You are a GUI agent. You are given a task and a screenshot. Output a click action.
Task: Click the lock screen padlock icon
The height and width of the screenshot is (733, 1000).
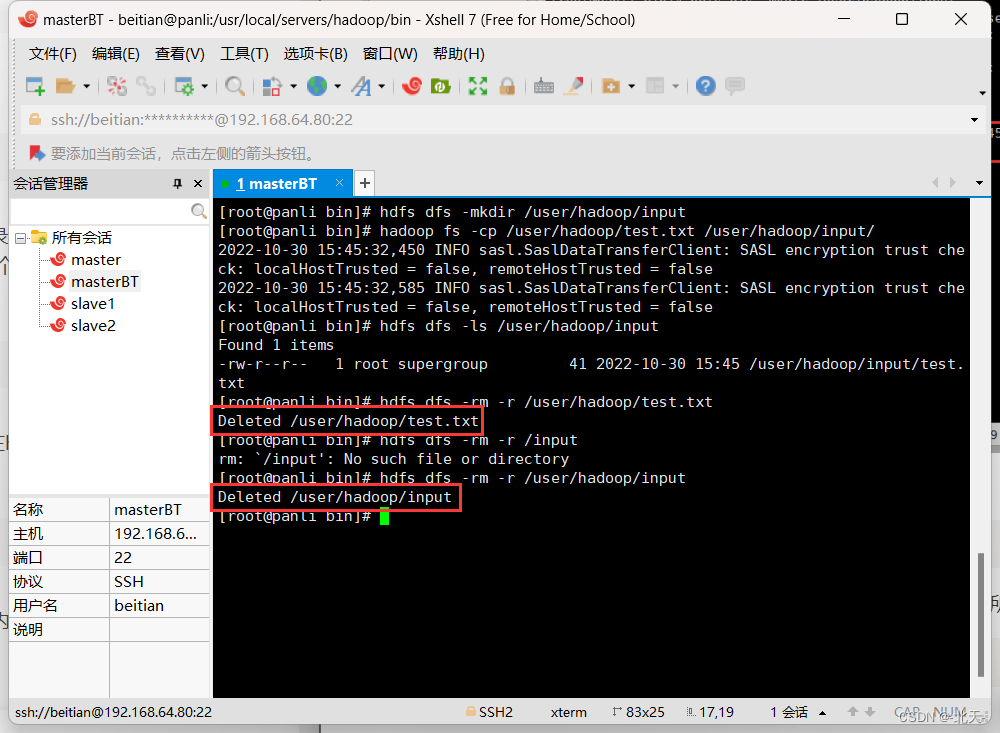(507, 86)
